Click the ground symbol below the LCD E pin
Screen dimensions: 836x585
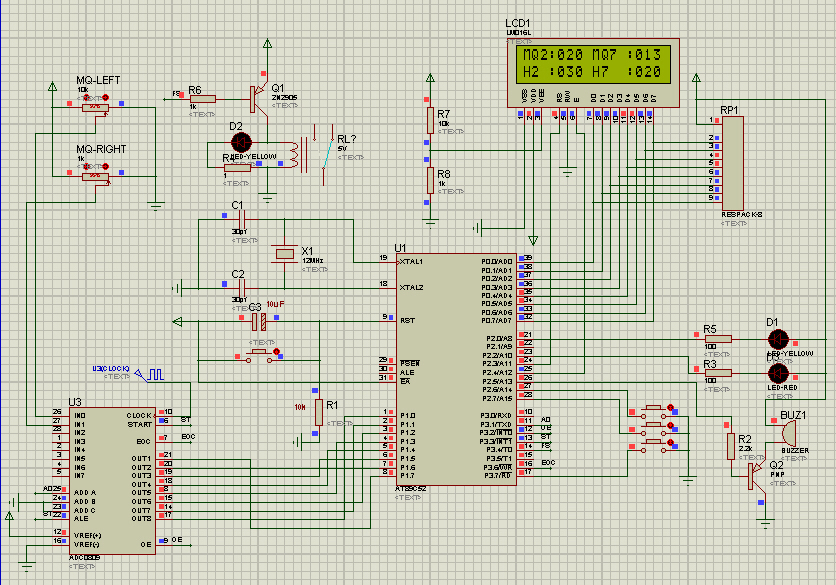[568, 173]
